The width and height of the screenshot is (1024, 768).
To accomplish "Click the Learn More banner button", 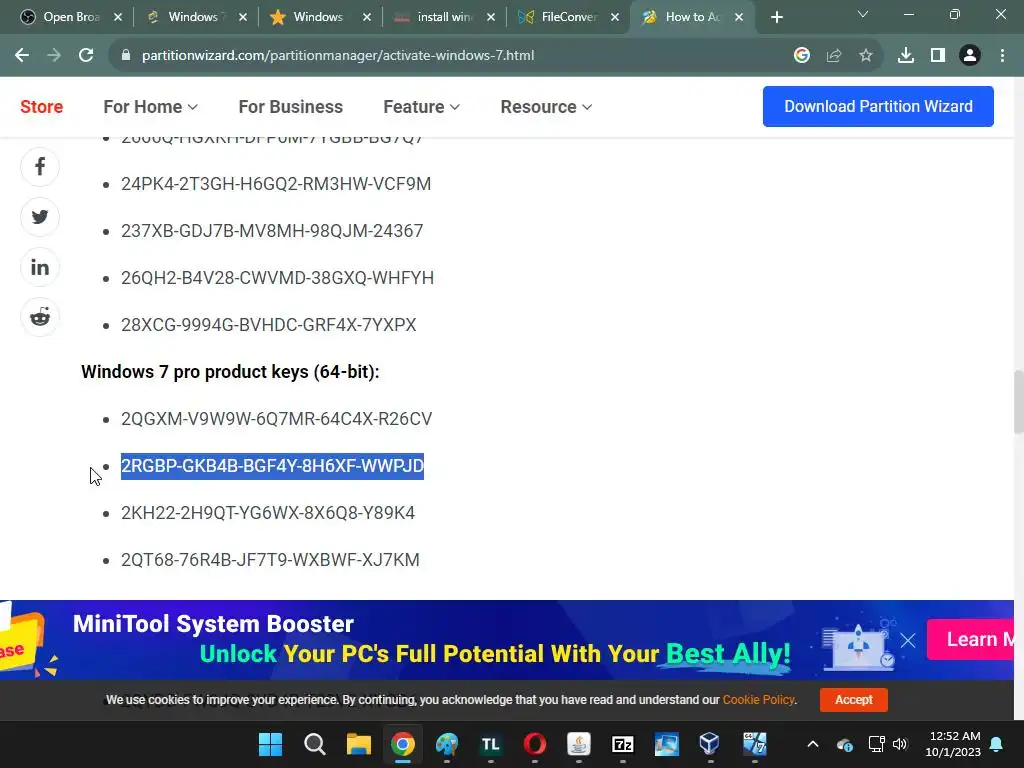I will [x=970, y=640].
